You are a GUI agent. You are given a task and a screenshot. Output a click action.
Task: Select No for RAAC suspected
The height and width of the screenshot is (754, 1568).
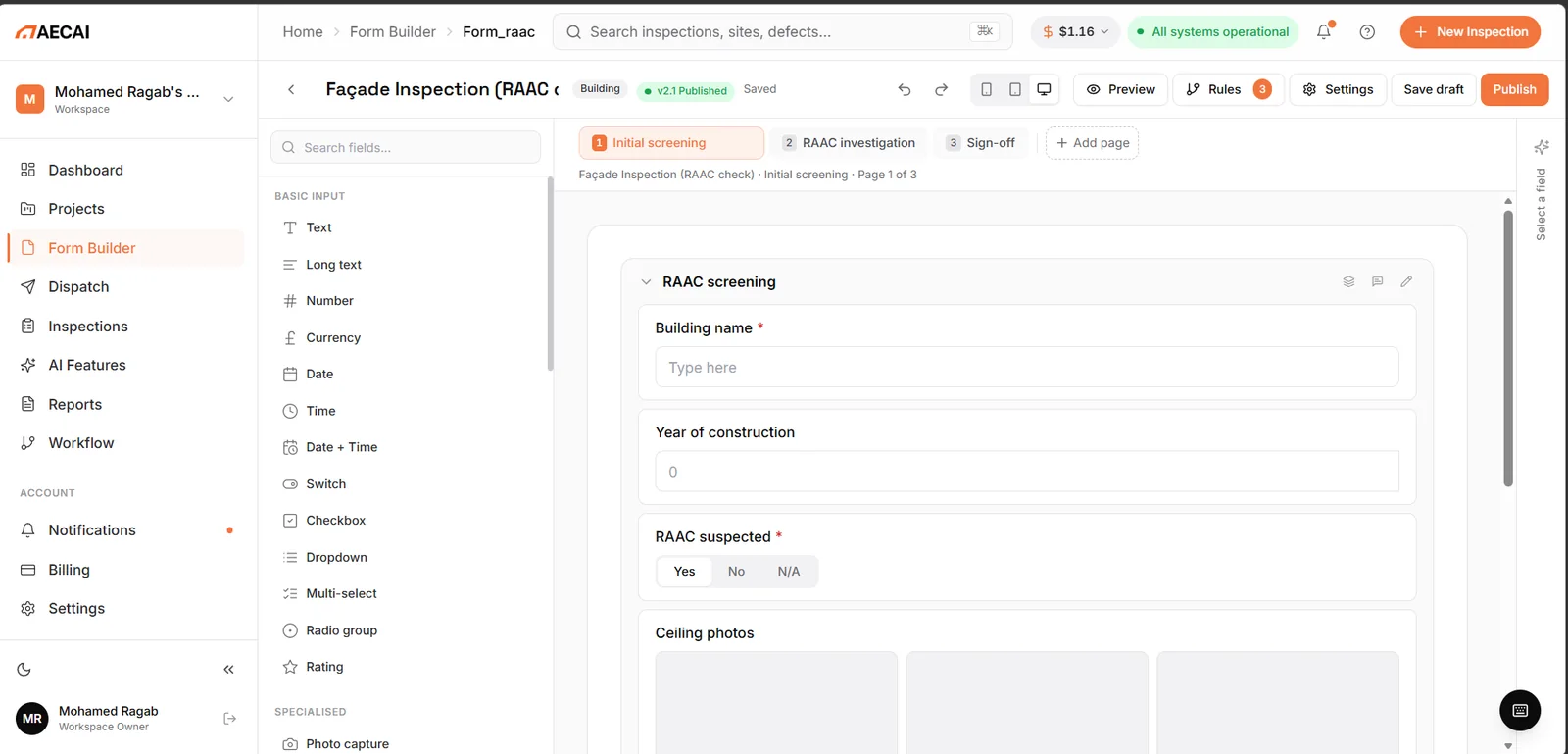(736, 572)
